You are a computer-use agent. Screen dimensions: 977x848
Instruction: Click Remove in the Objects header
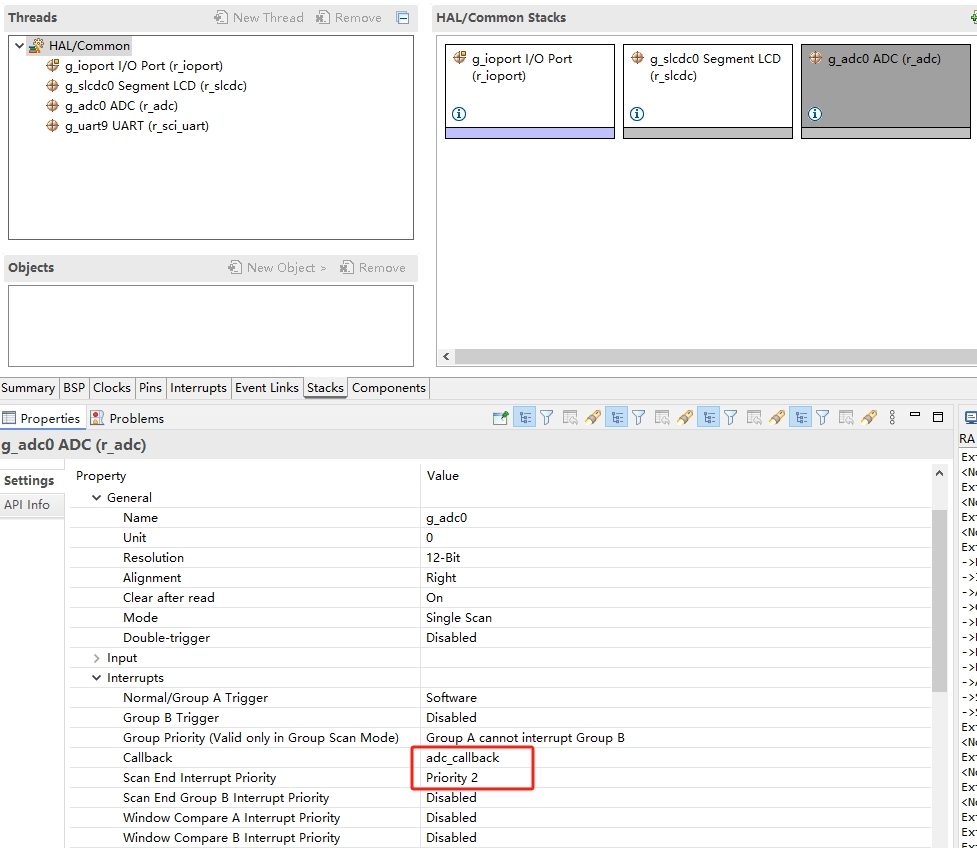point(373,267)
